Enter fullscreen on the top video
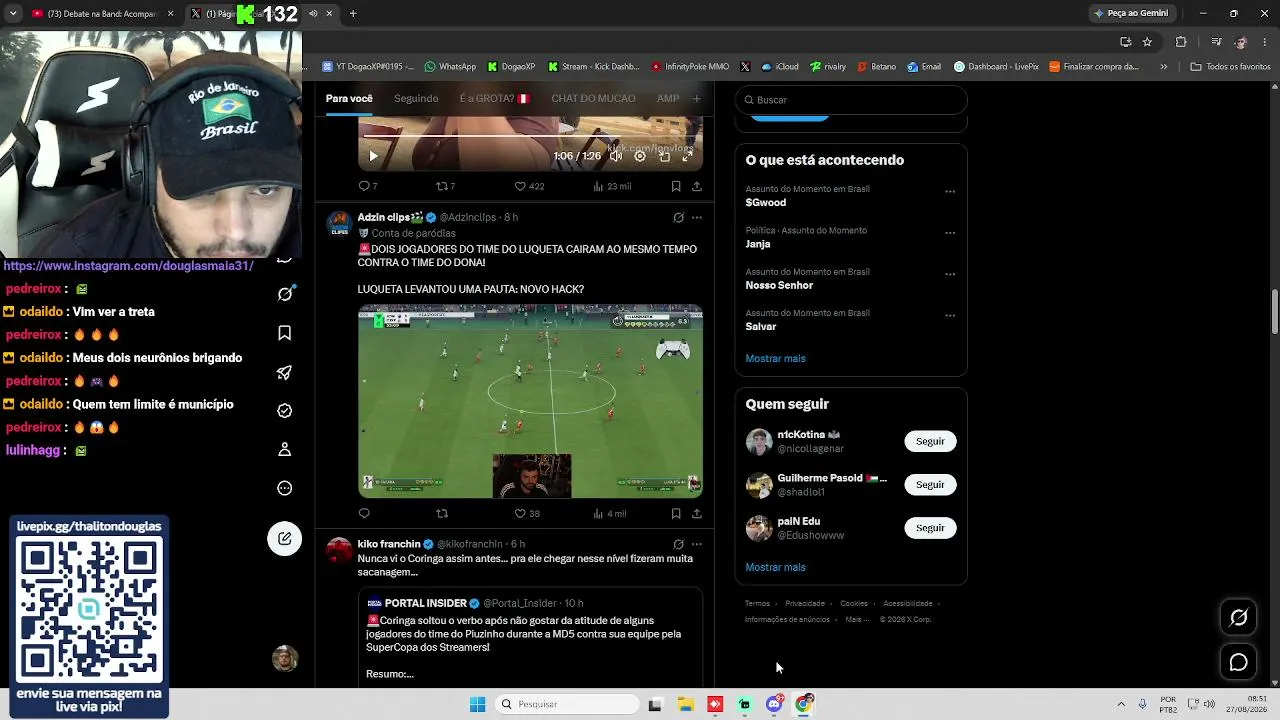 [687, 156]
